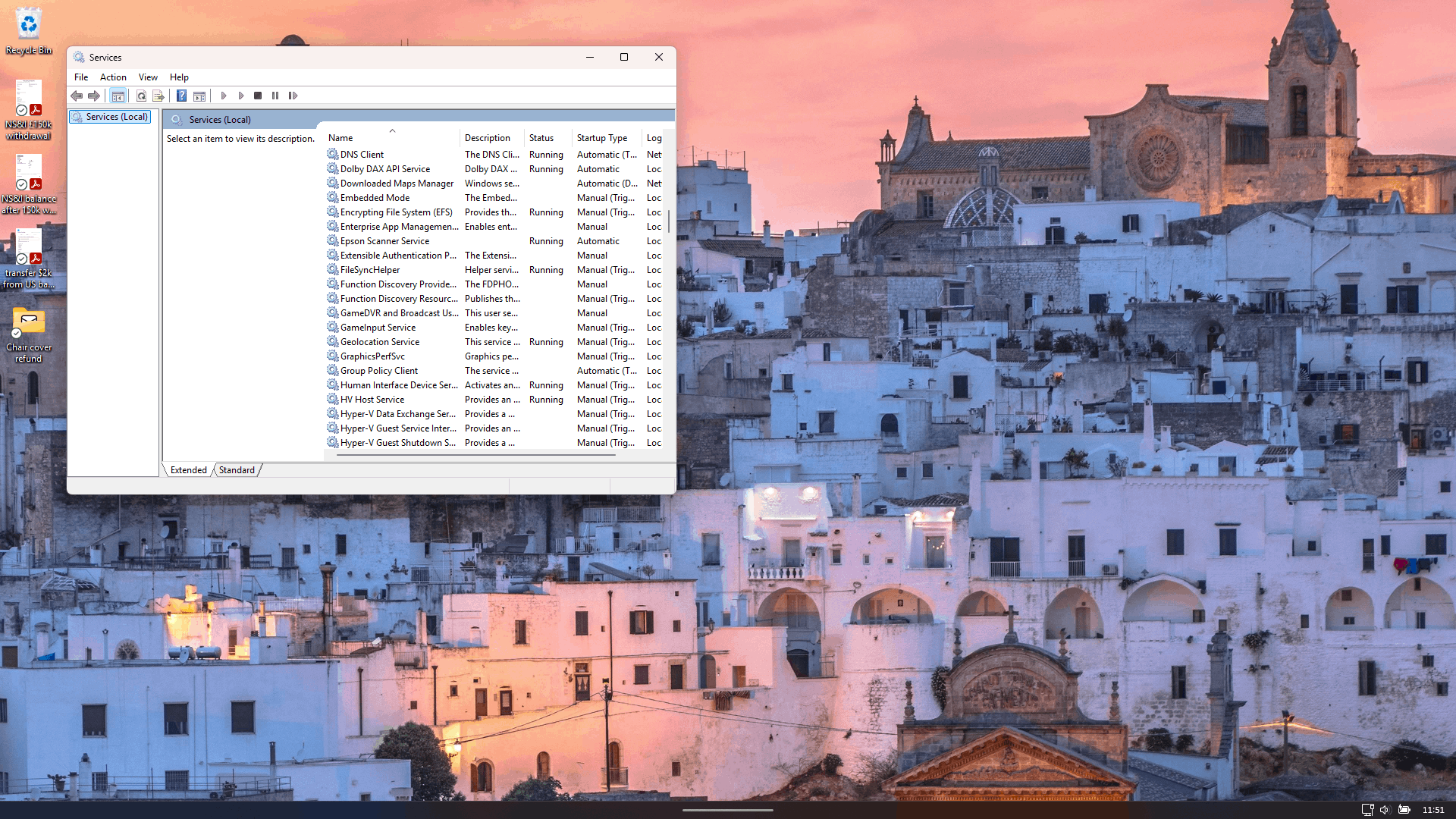Toggle Show/Hide Action Pane toolbar icon

[199, 96]
